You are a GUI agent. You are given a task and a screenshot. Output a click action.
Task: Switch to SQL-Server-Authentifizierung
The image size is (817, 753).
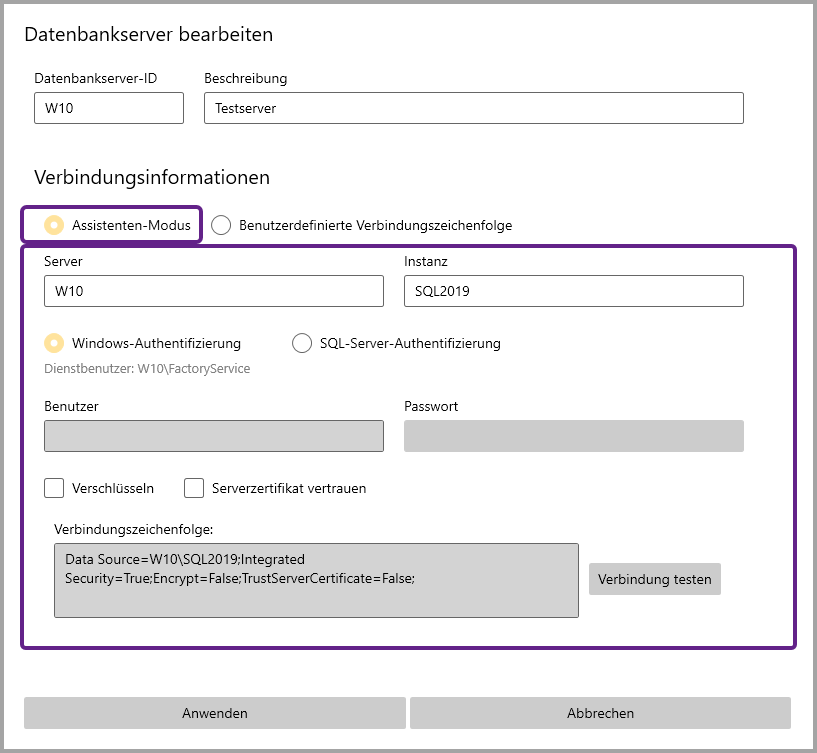coord(302,344)
